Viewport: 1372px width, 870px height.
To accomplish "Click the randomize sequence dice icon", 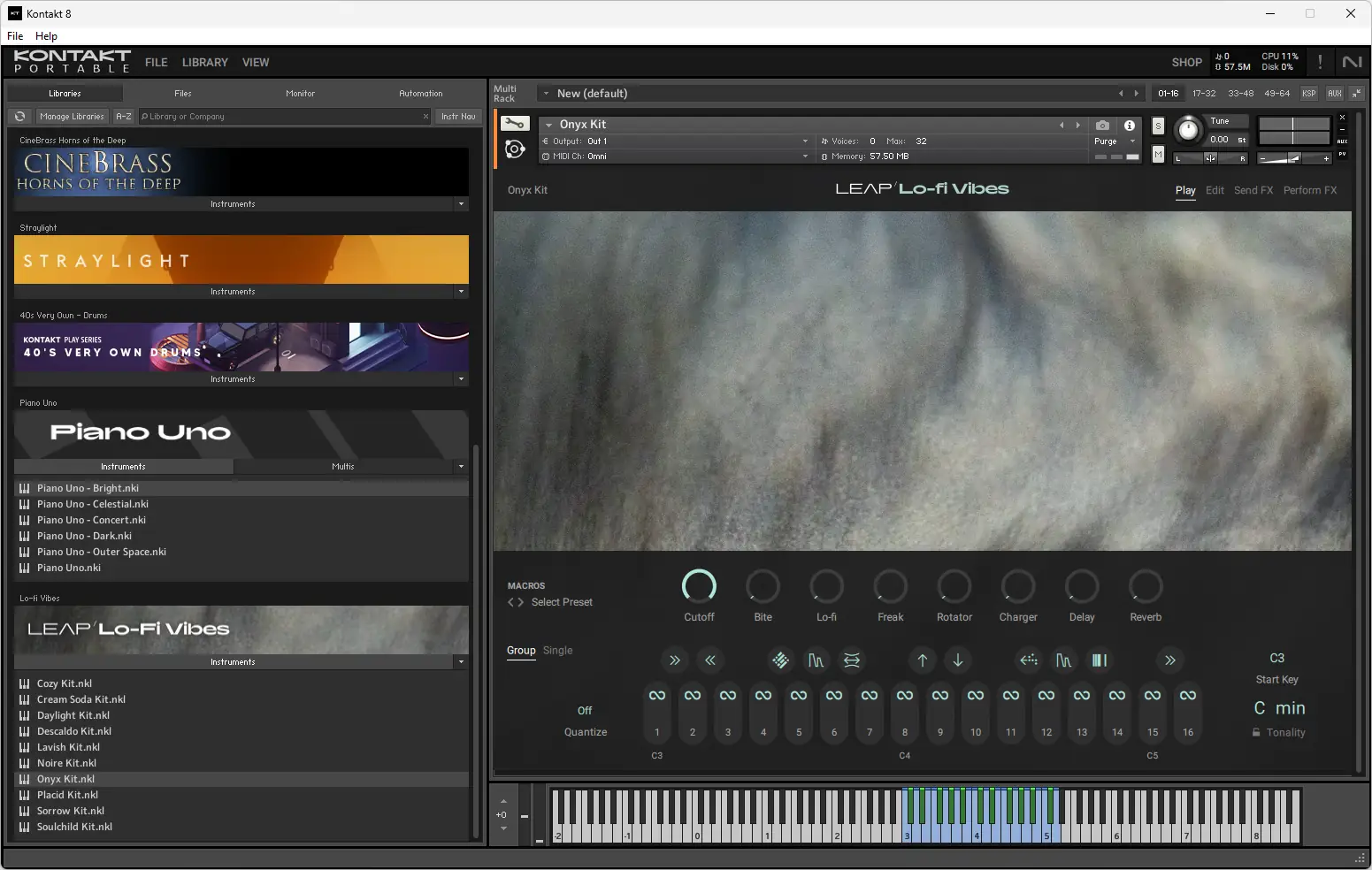I will [x=781, y=660].
